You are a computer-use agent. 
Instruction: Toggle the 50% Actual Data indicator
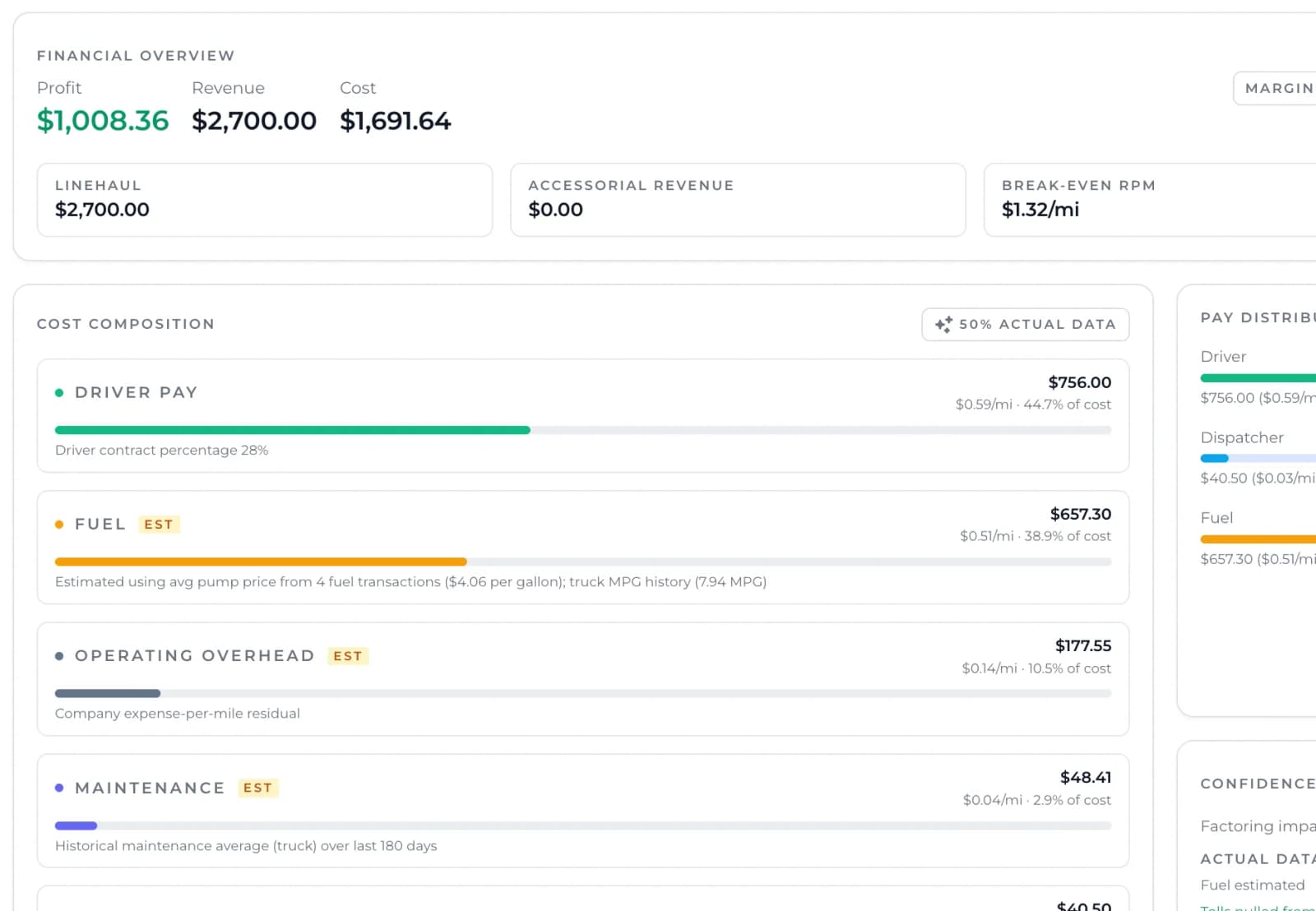tap(1024, 324)
